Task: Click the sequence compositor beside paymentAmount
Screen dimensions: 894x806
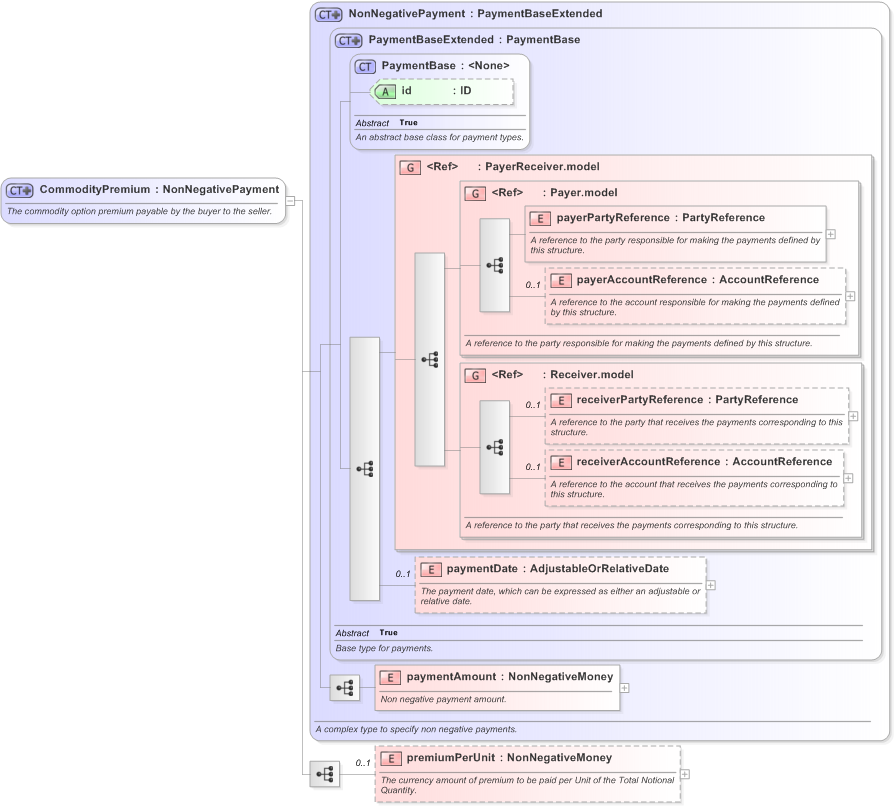Action: [345, 688]
